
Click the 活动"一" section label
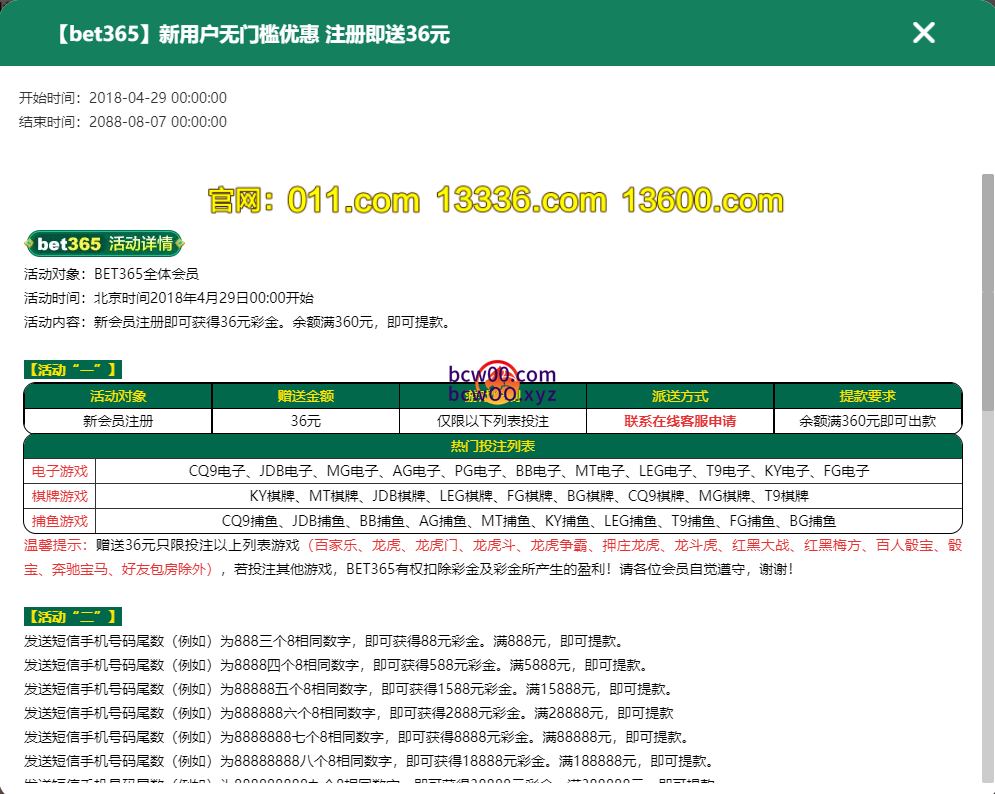73,369
